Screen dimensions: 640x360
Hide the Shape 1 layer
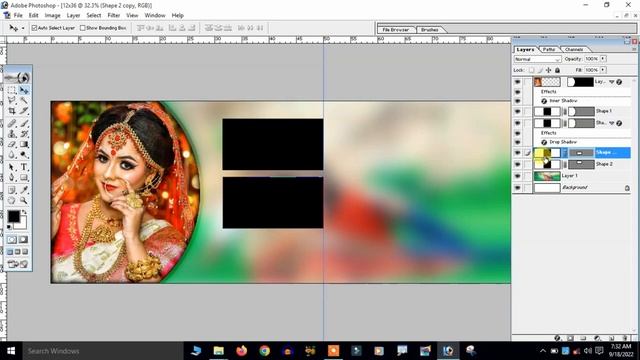(x=518, y=111)
